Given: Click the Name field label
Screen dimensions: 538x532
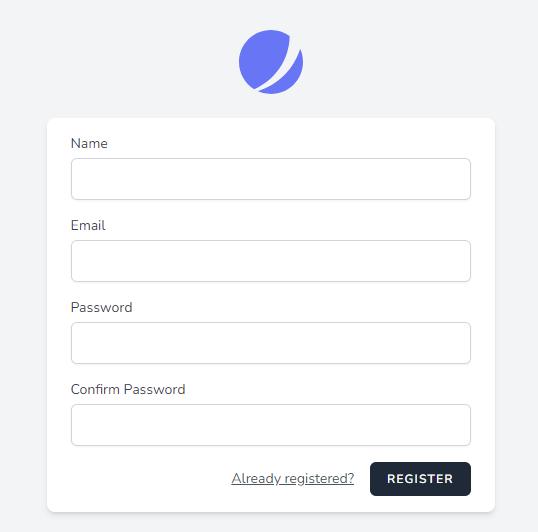Looking at the screenshot, I should [89, 143].
